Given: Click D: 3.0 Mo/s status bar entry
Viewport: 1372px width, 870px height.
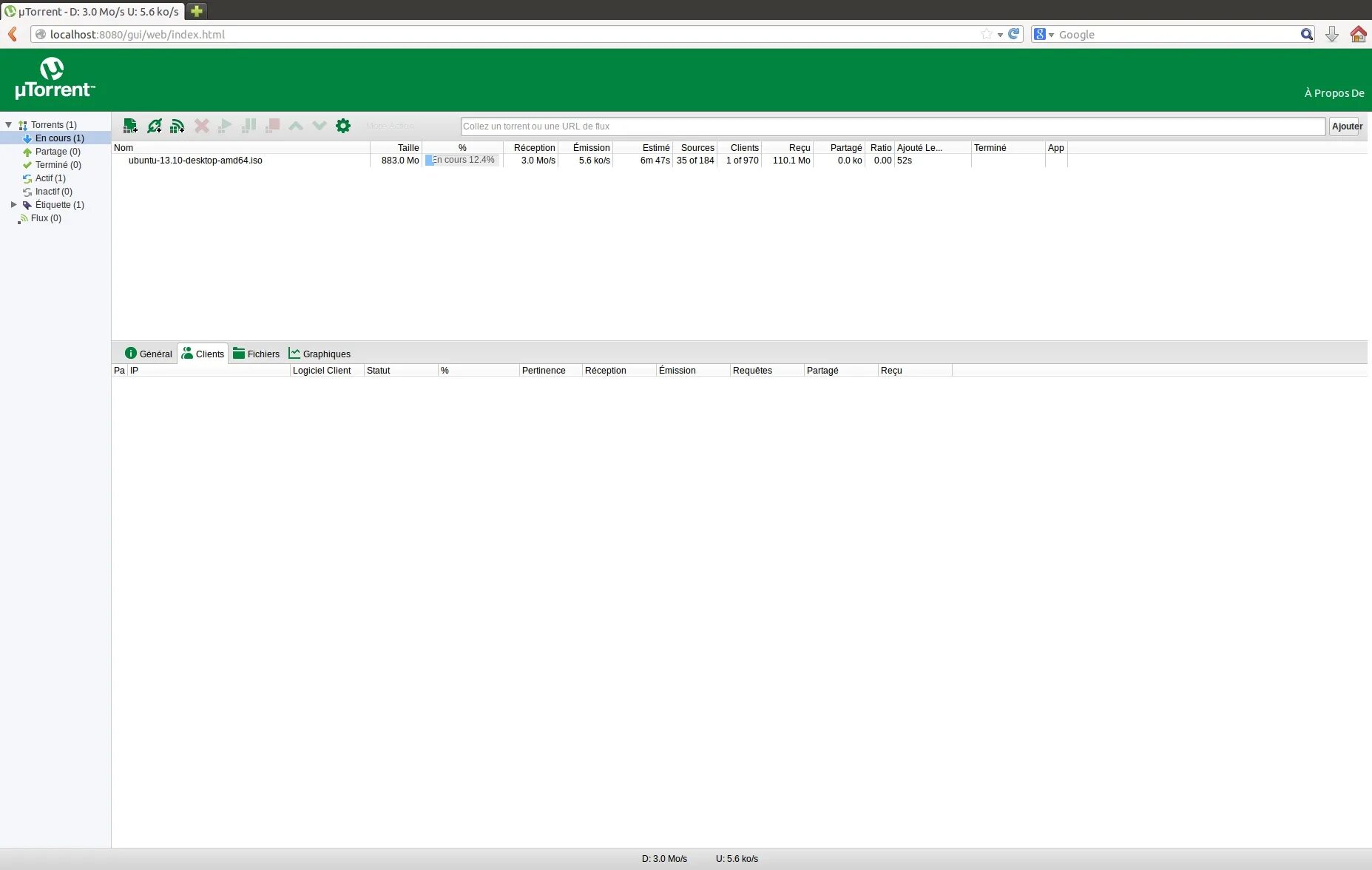Looking at the screenshot, I should [x=664, y=859].
